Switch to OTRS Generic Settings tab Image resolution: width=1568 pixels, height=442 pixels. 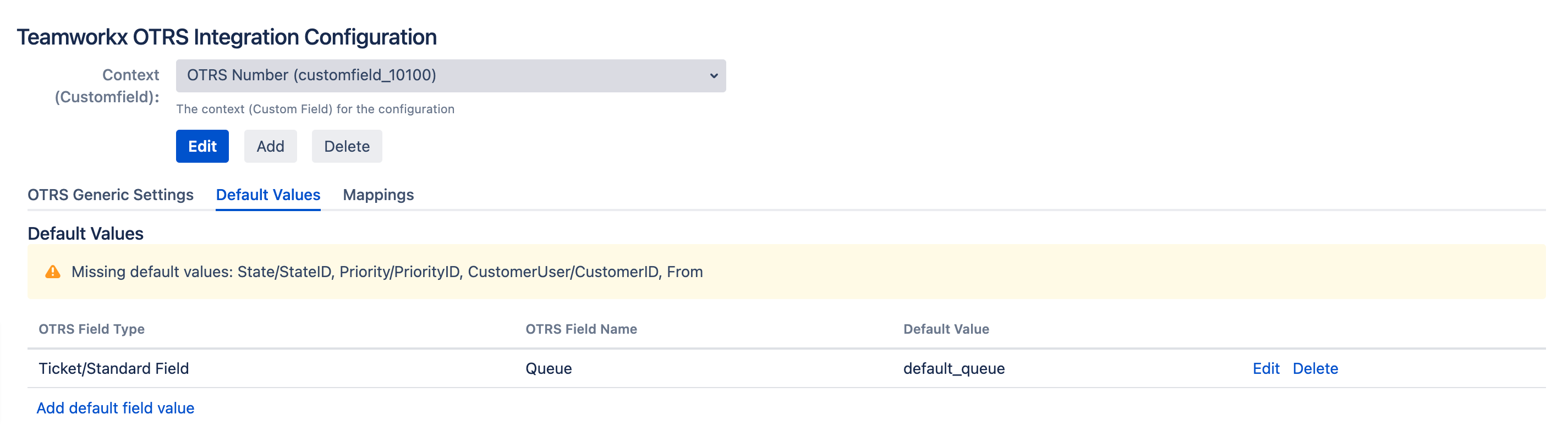tap(110, 195)
